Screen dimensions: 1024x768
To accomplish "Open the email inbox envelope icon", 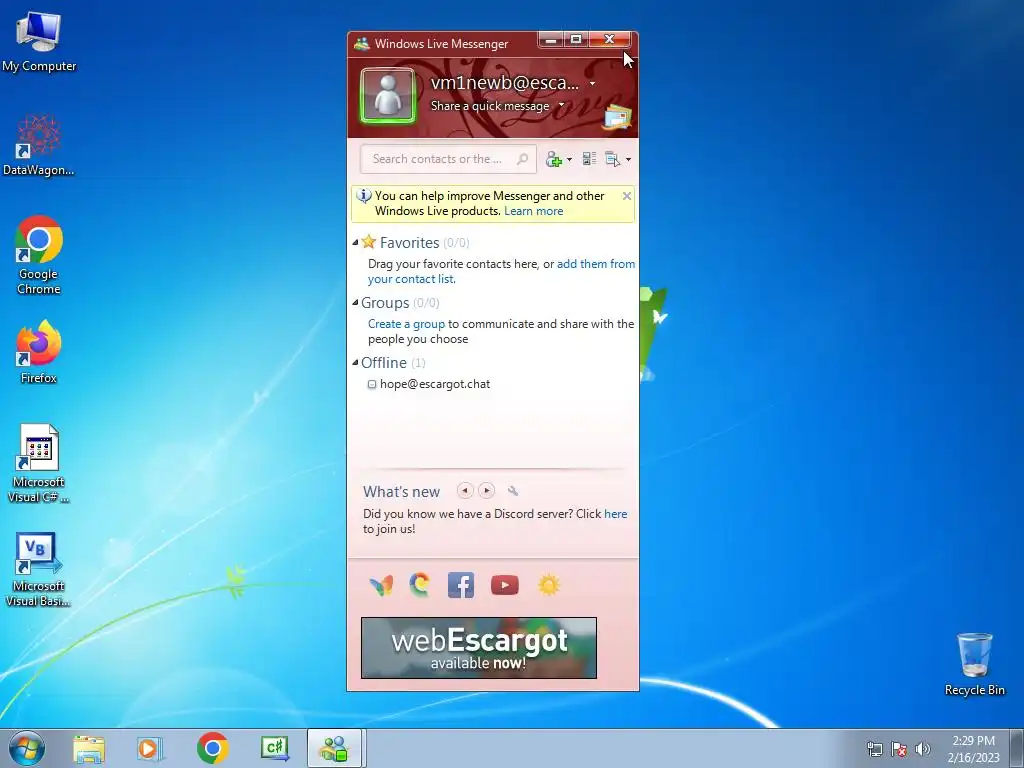I will pyautogui.click(x=617, y=118).
